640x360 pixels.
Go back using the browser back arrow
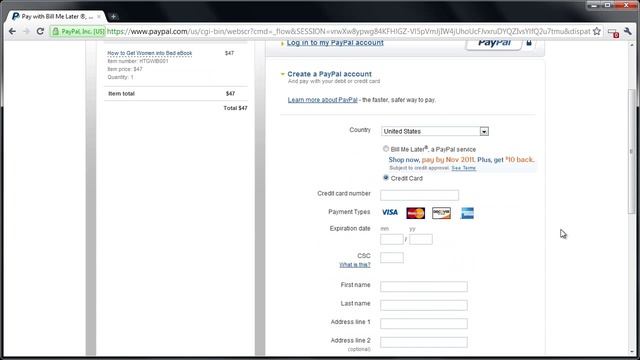(x=12, y=31)
